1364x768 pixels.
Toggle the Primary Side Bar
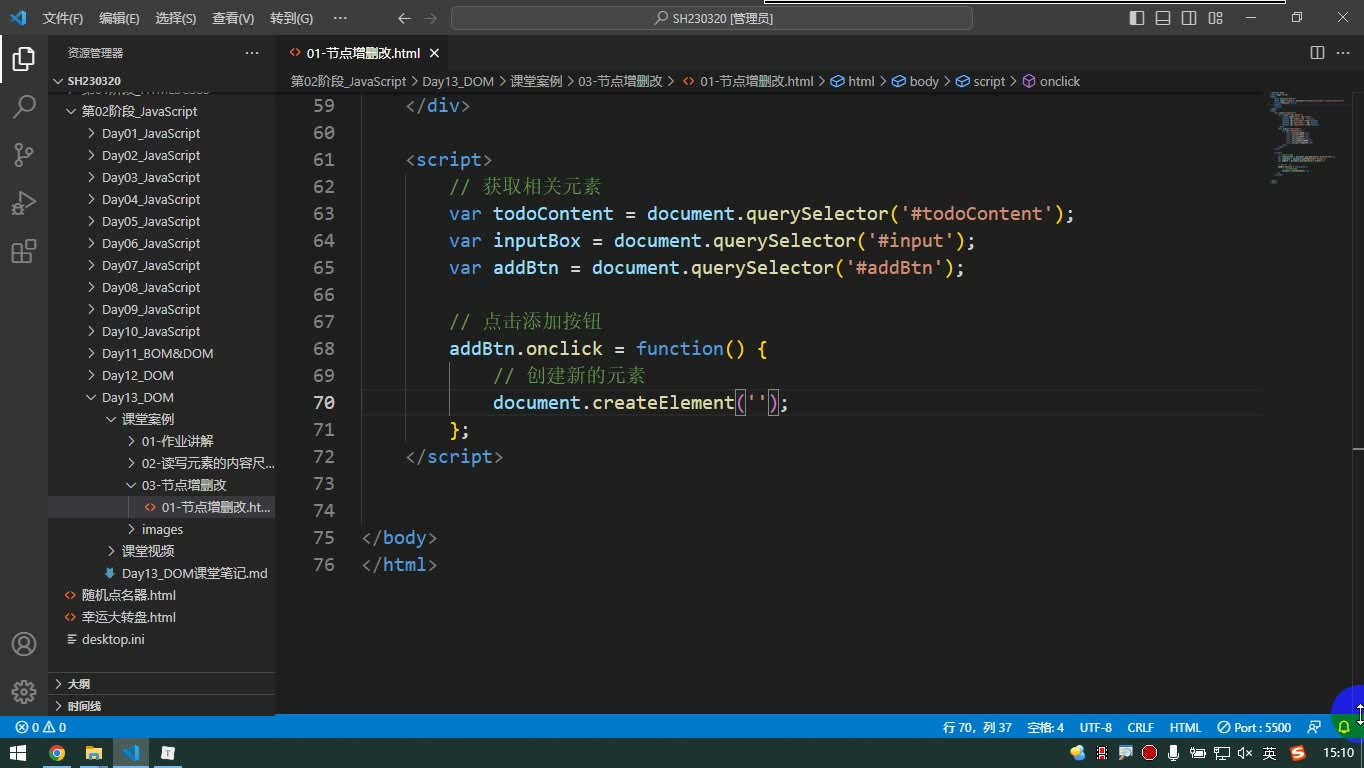tap(1137, 18)
